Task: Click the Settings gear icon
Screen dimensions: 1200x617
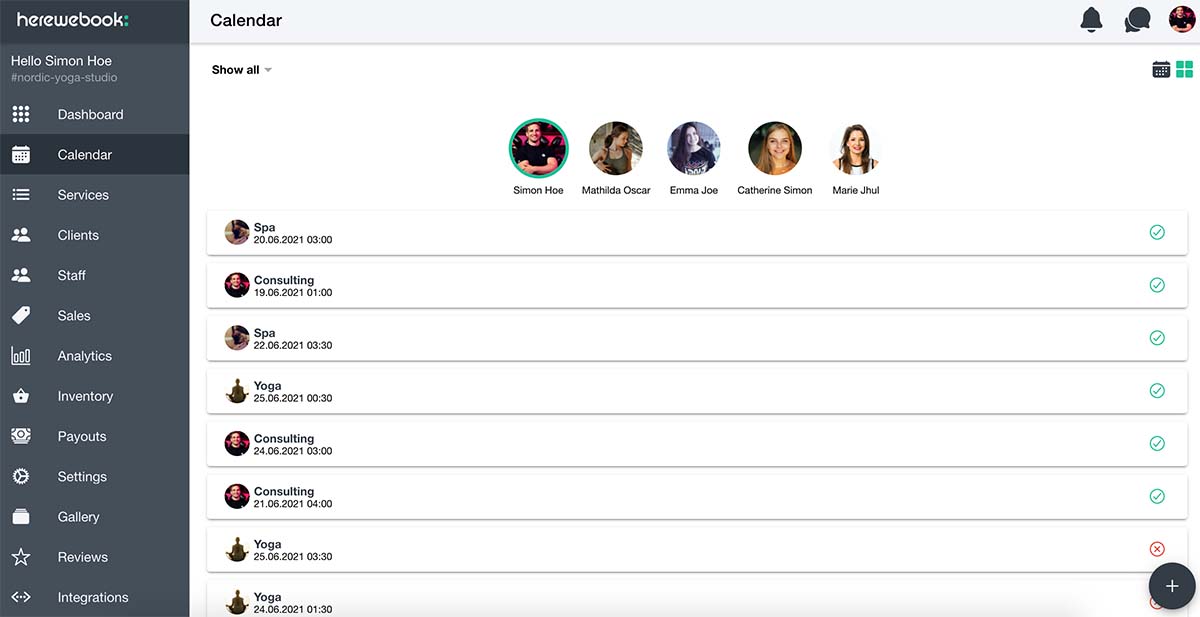Action: [21, 477]
